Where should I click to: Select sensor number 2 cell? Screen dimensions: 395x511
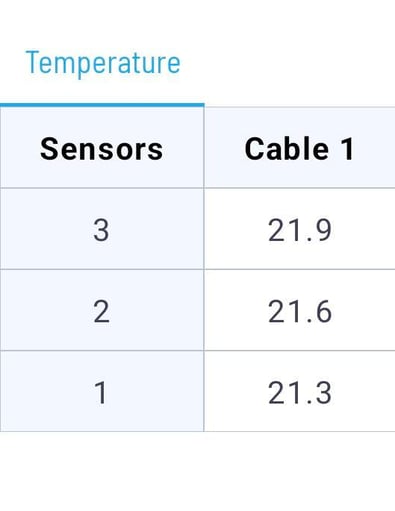[102, 310]
